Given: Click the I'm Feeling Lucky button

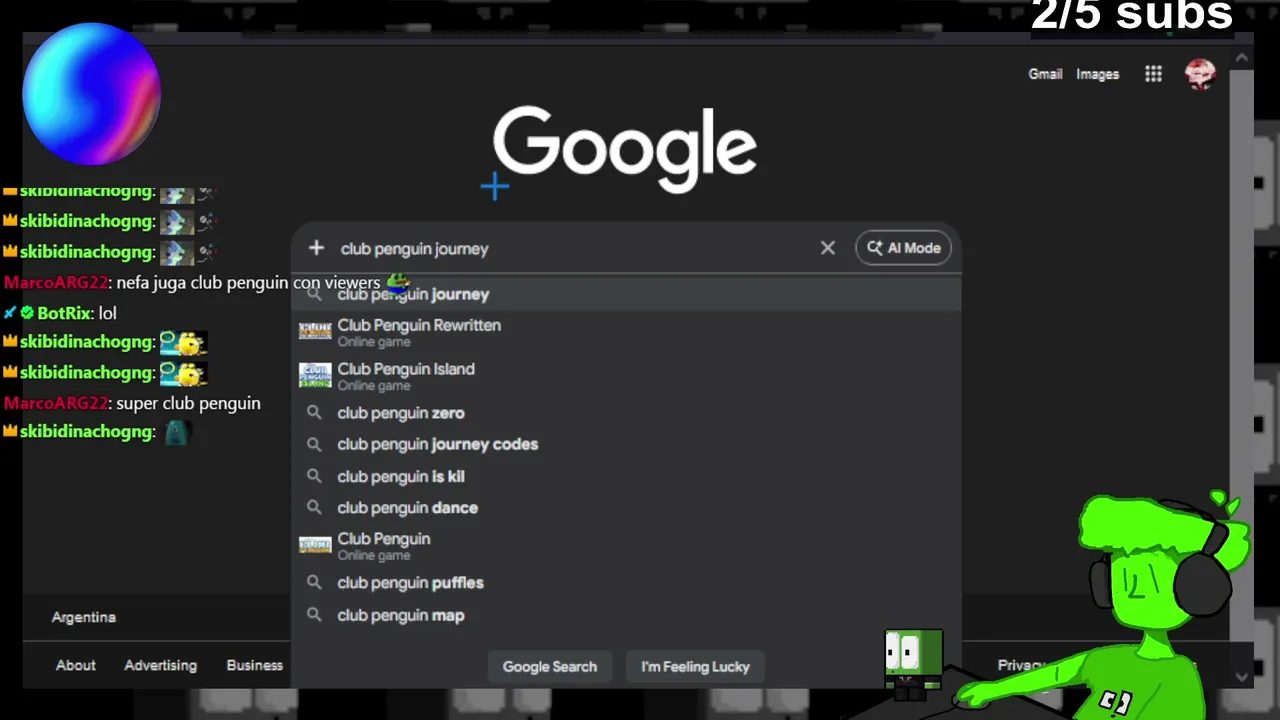Looking at the screenshot, I should coord(695,667).
